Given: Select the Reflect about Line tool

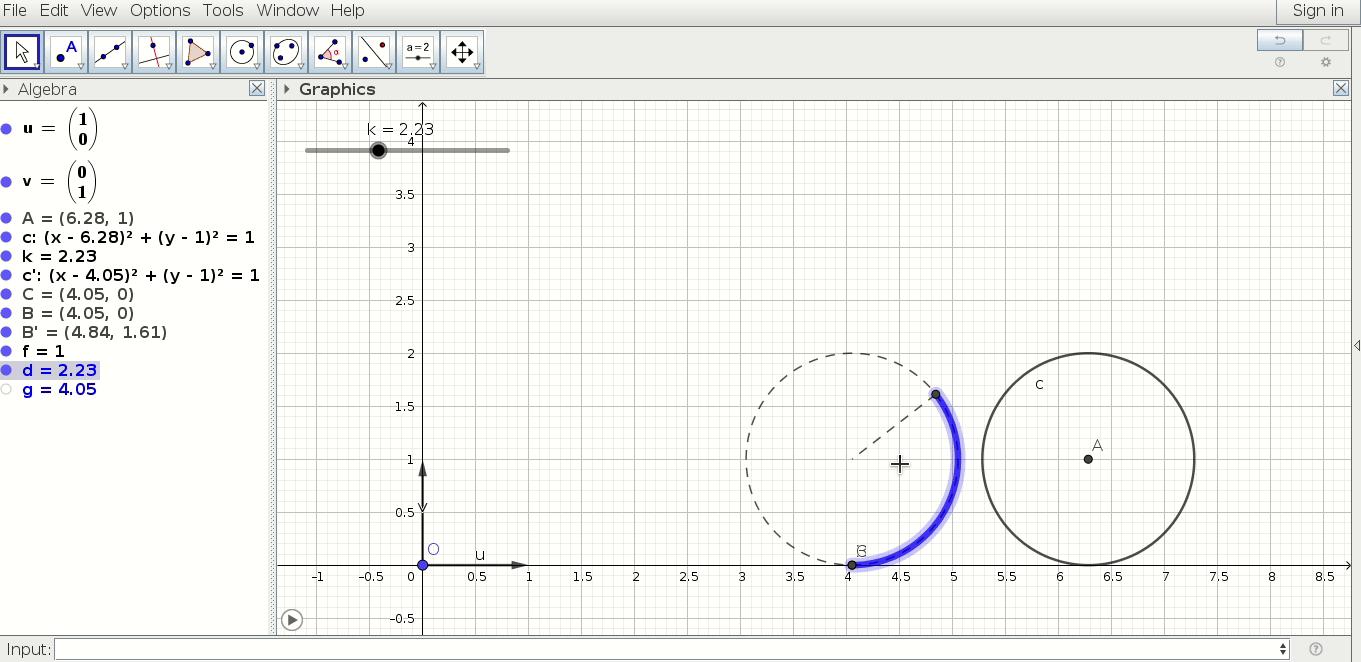Looking at the screenshot, I should [374, 50].
